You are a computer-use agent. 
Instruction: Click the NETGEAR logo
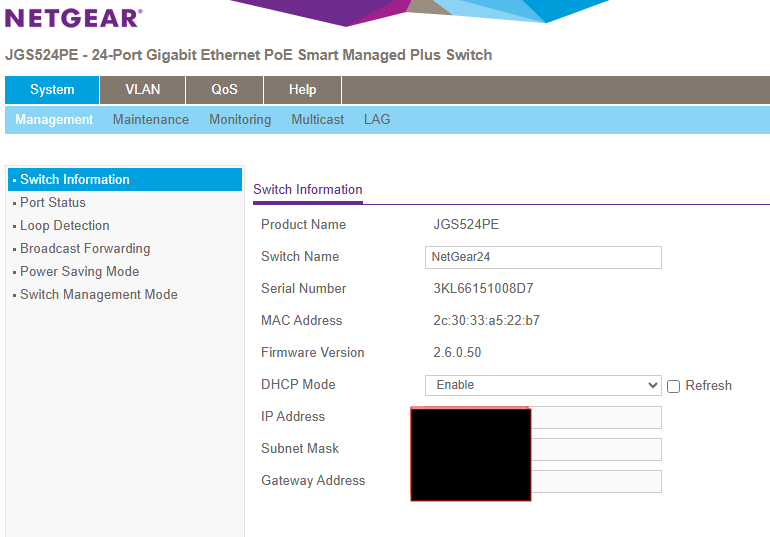74,18
